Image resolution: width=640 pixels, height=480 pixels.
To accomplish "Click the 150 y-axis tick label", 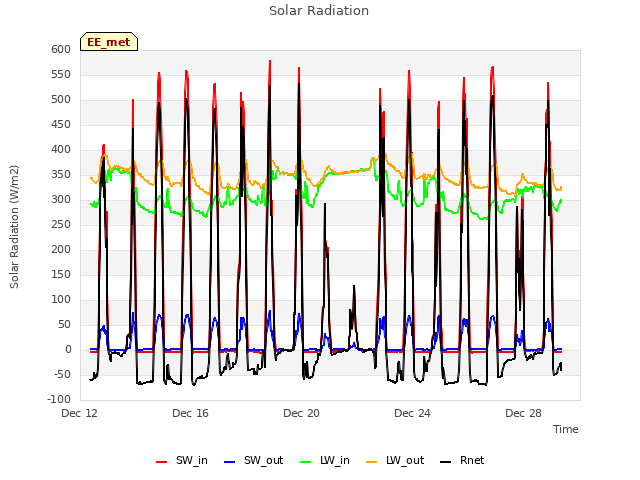I will point(61,275).
